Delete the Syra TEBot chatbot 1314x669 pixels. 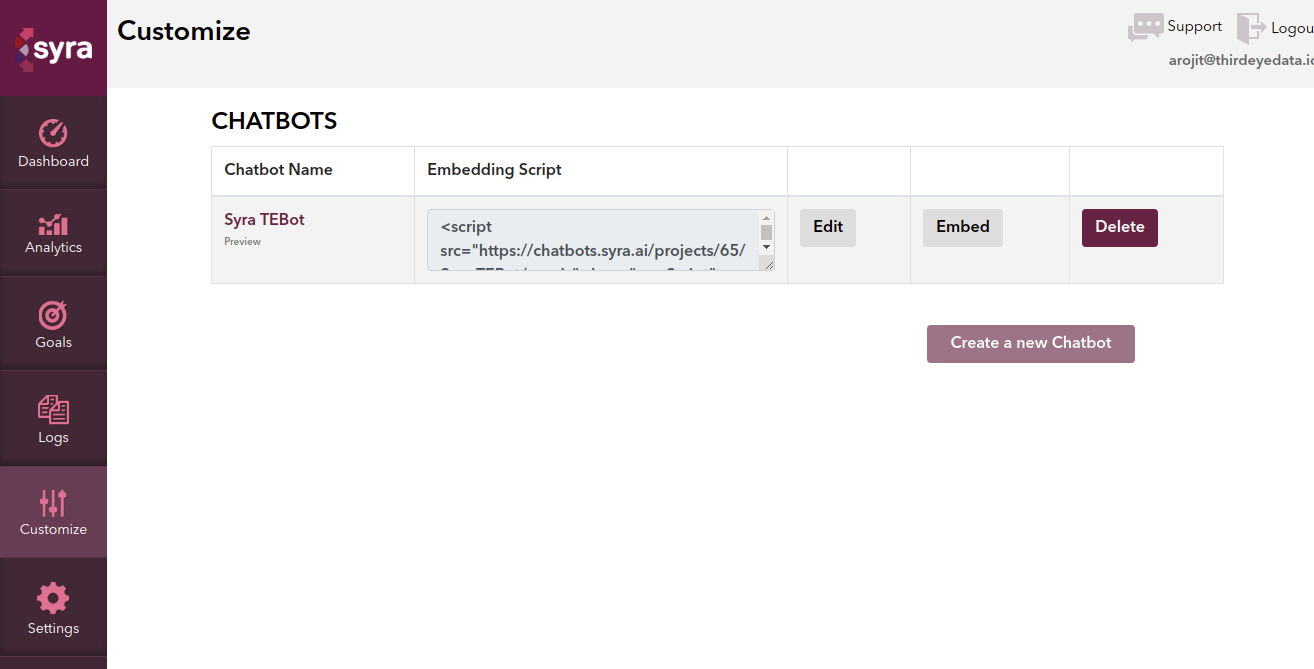pos(1119,227)
